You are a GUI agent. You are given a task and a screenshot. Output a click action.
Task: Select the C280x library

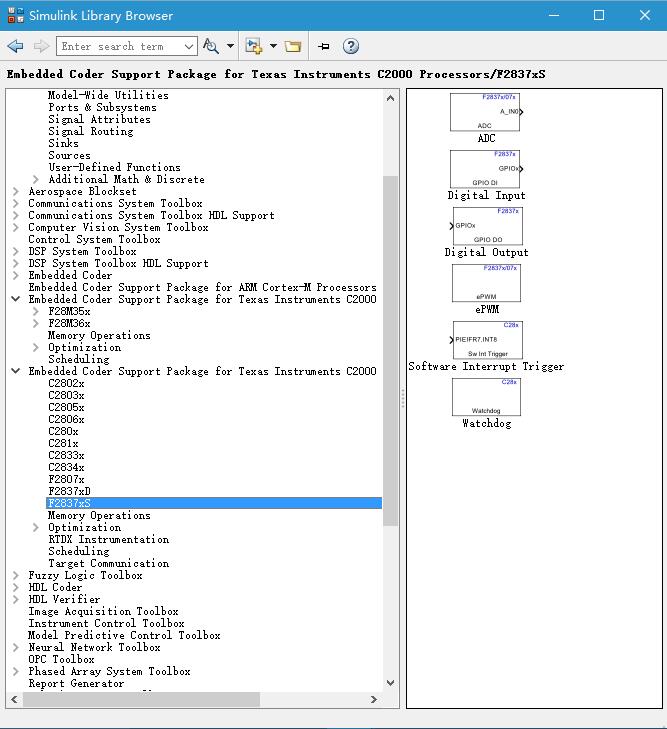click(63, 431)
